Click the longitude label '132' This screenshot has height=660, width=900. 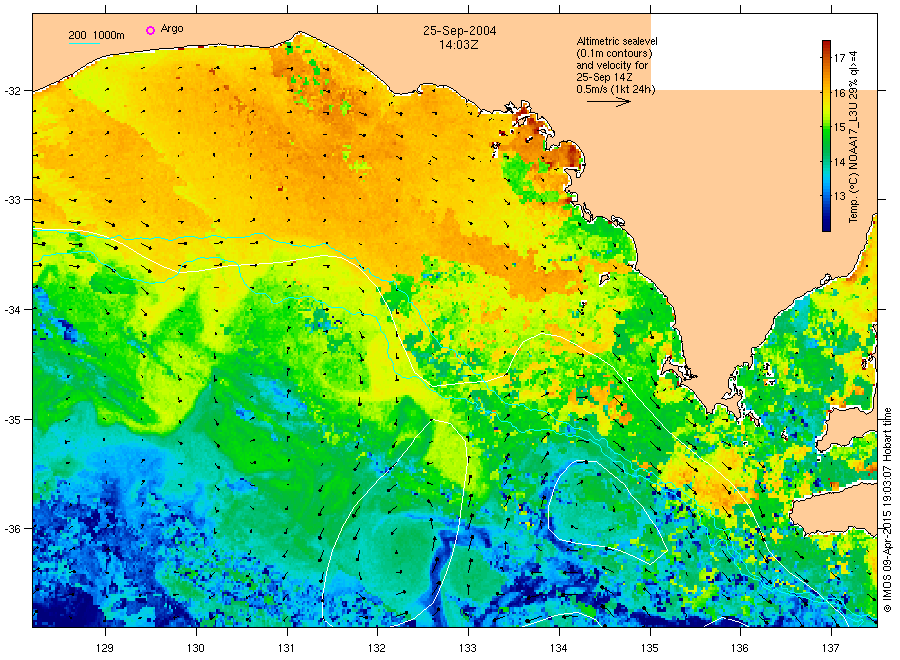click(x=377, y=648)
